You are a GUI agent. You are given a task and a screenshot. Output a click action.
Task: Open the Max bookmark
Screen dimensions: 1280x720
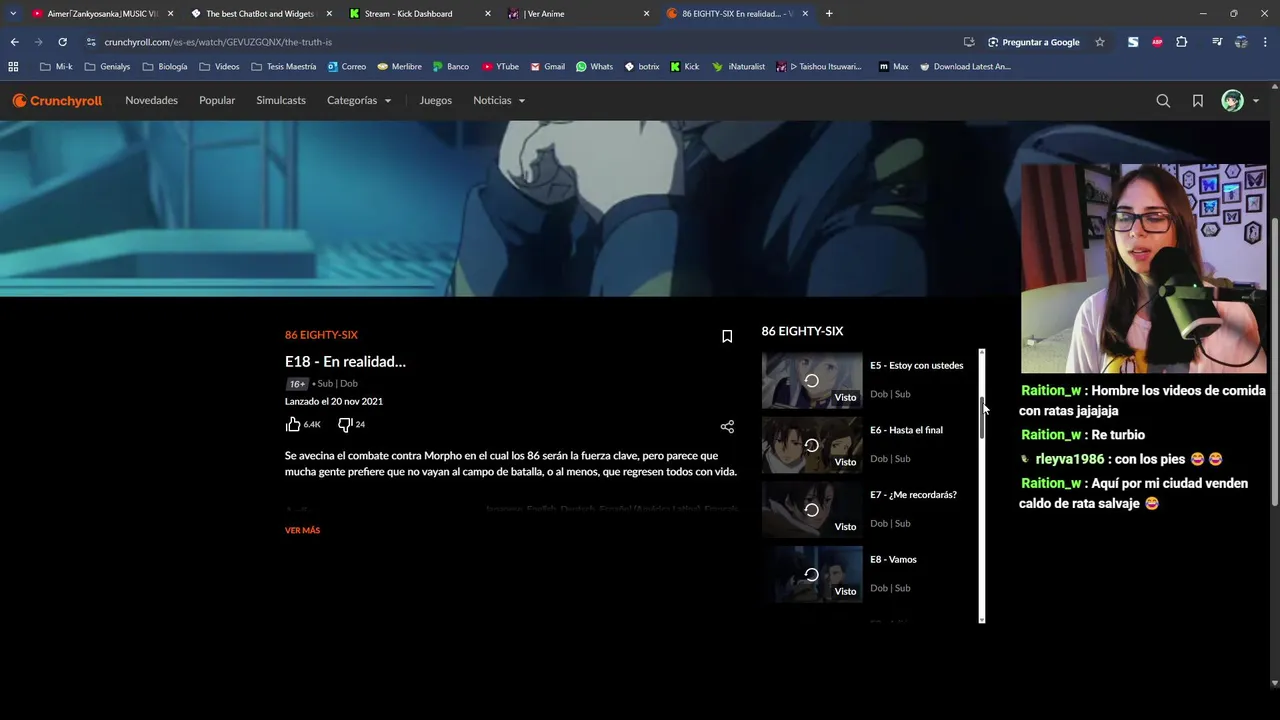pyautogui.click(x=894, y=67)
